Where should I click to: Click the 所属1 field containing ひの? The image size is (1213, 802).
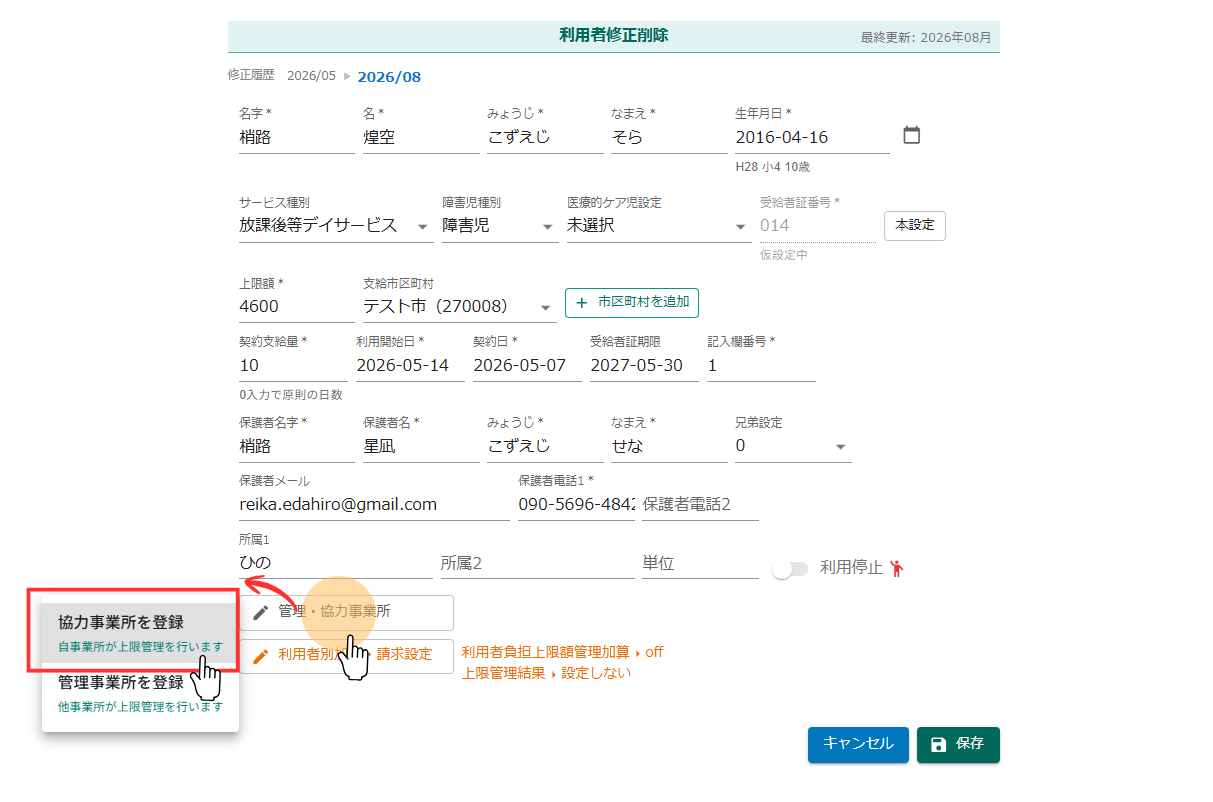click(x=336, y=564)
